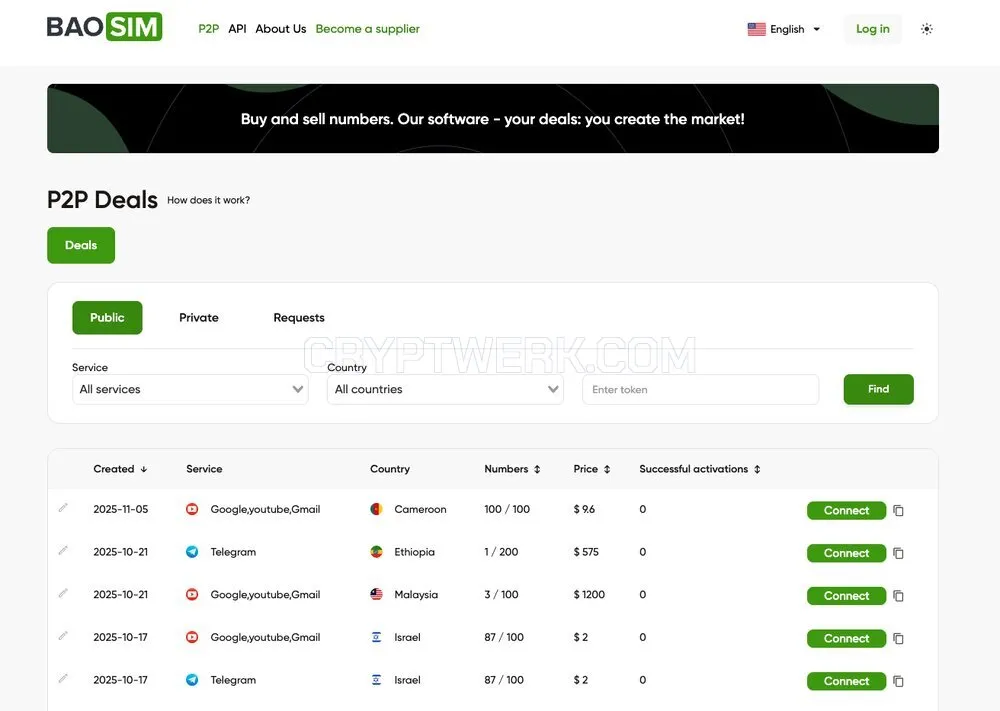Image resolution: width=1000 pixels, height=711 pixels.
Task: Follow the Become a supplier link
Action: 367,29
